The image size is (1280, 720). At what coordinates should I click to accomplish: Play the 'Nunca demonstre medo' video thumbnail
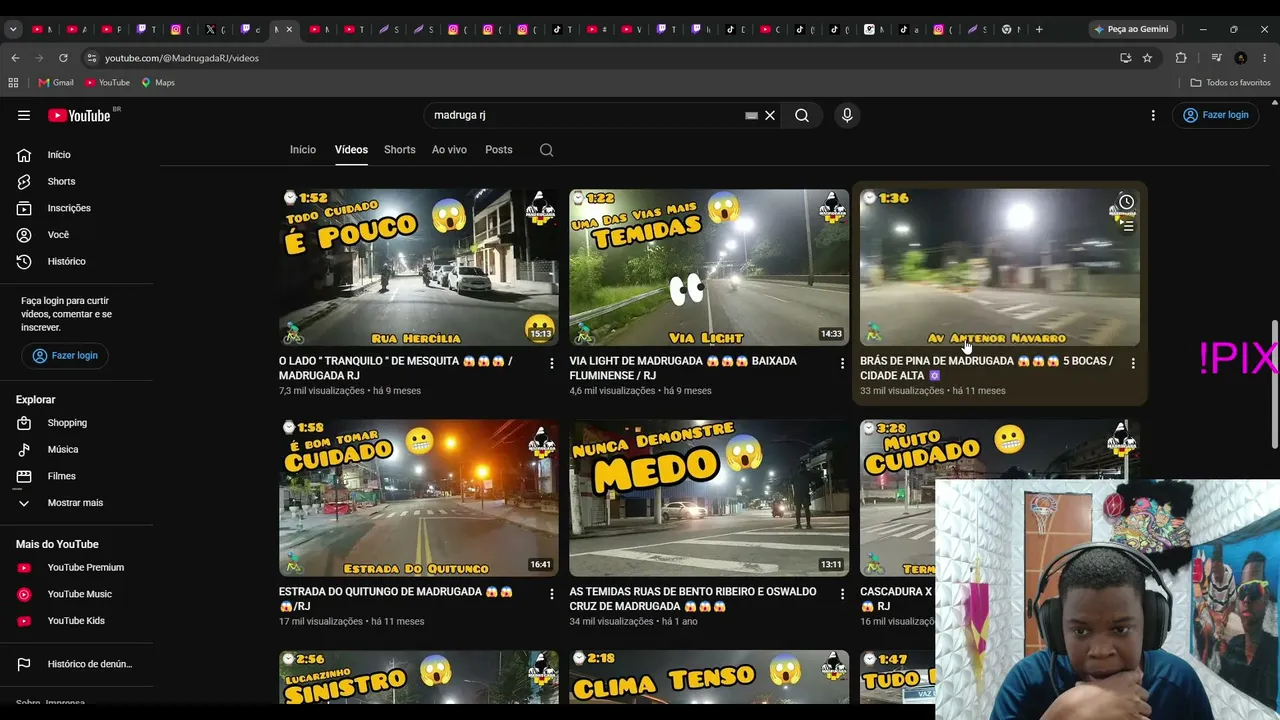[709, 498]
